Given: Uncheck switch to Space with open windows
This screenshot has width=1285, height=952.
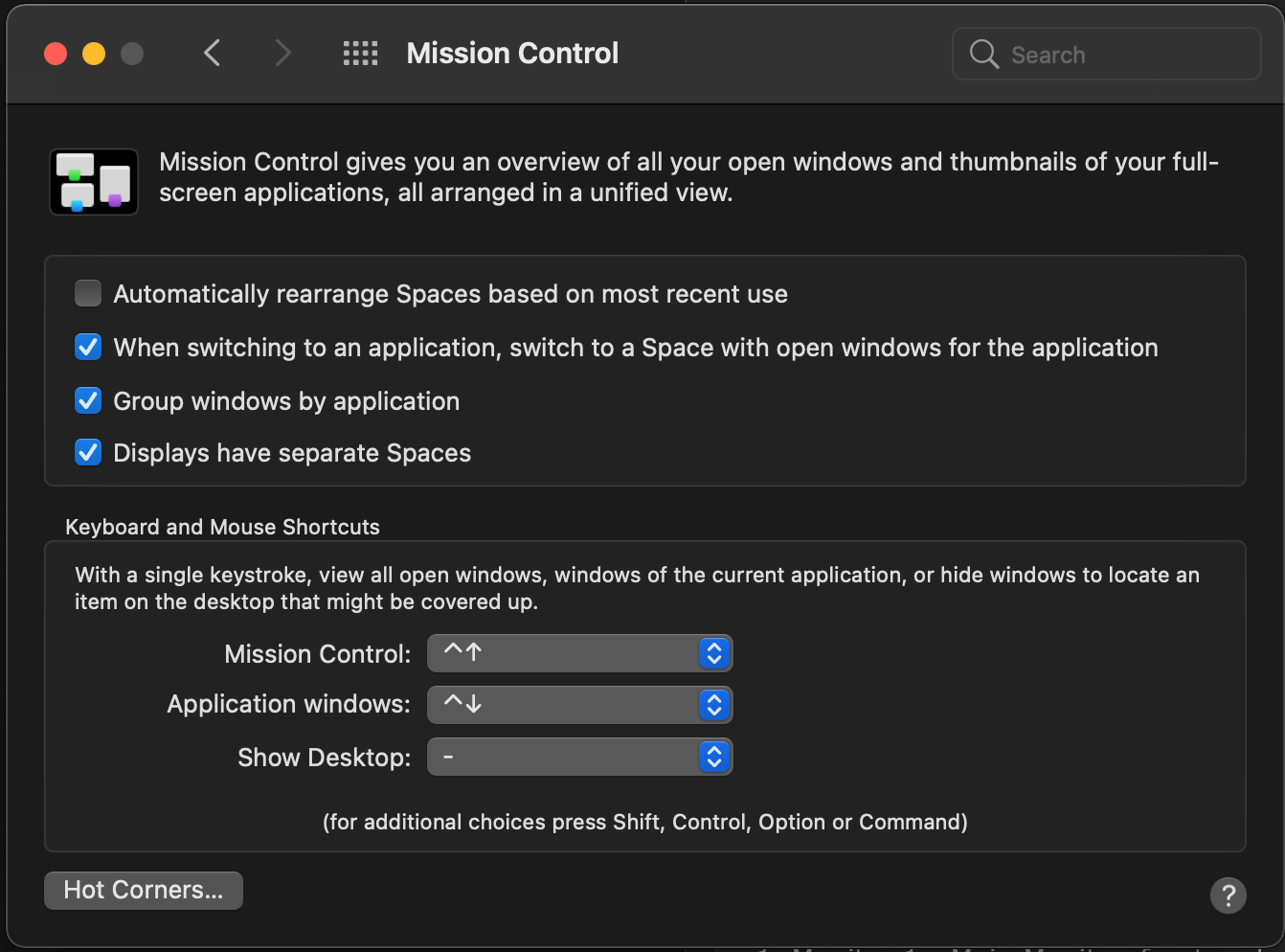Looking at the screenshot, I should click(x=88, y=347).
